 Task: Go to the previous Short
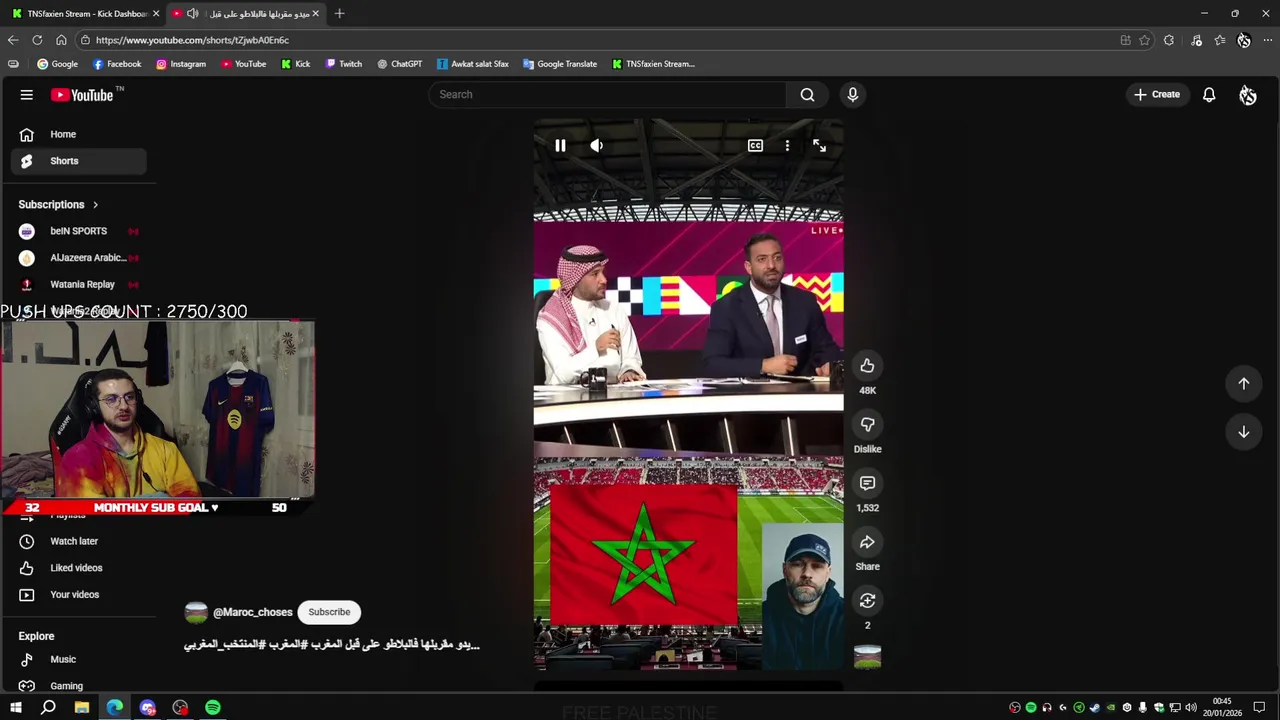[x=1244, y=384]
